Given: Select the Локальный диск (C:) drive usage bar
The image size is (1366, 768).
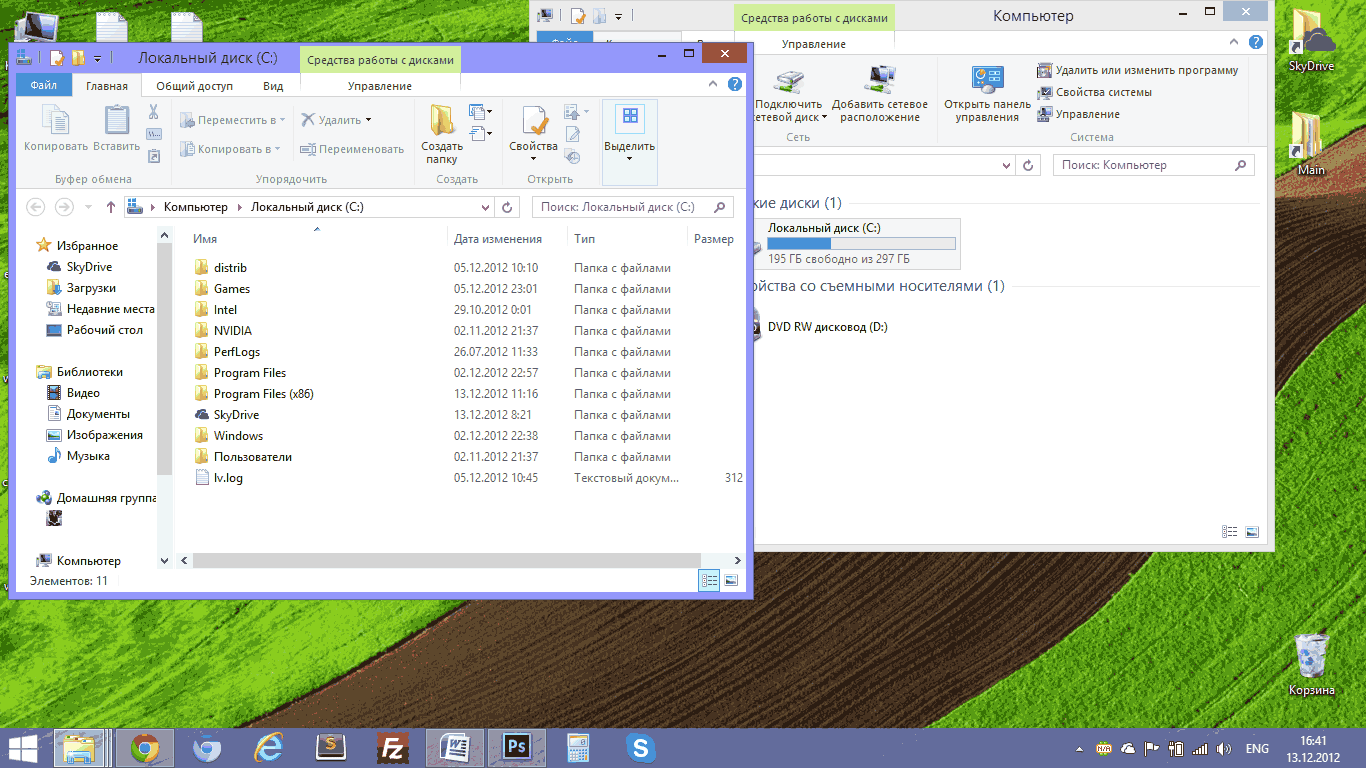Looking at the screenshot, I should pyautogui.click(x=861, y=244).
